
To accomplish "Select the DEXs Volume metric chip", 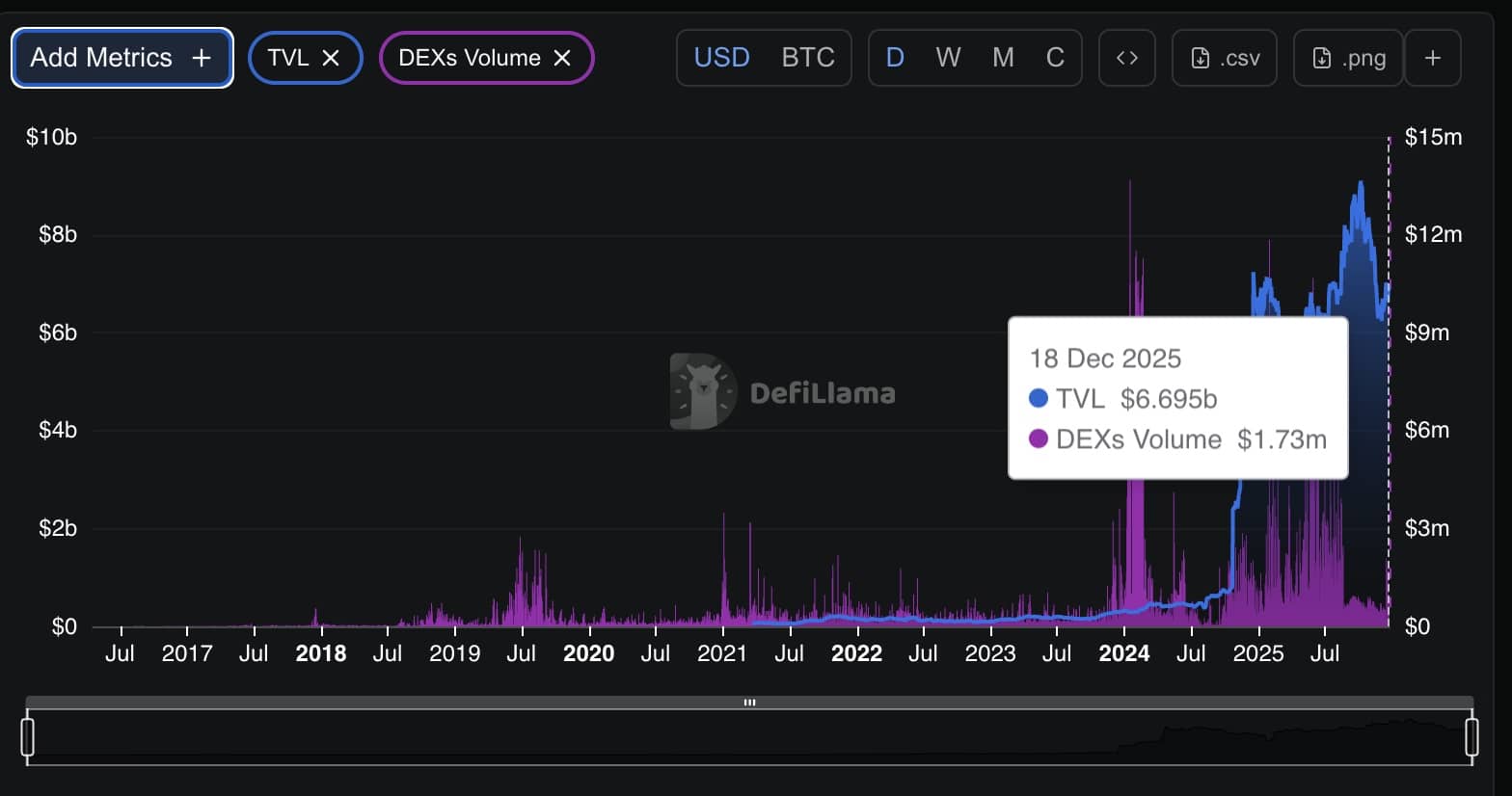I will tap(469, 58).
